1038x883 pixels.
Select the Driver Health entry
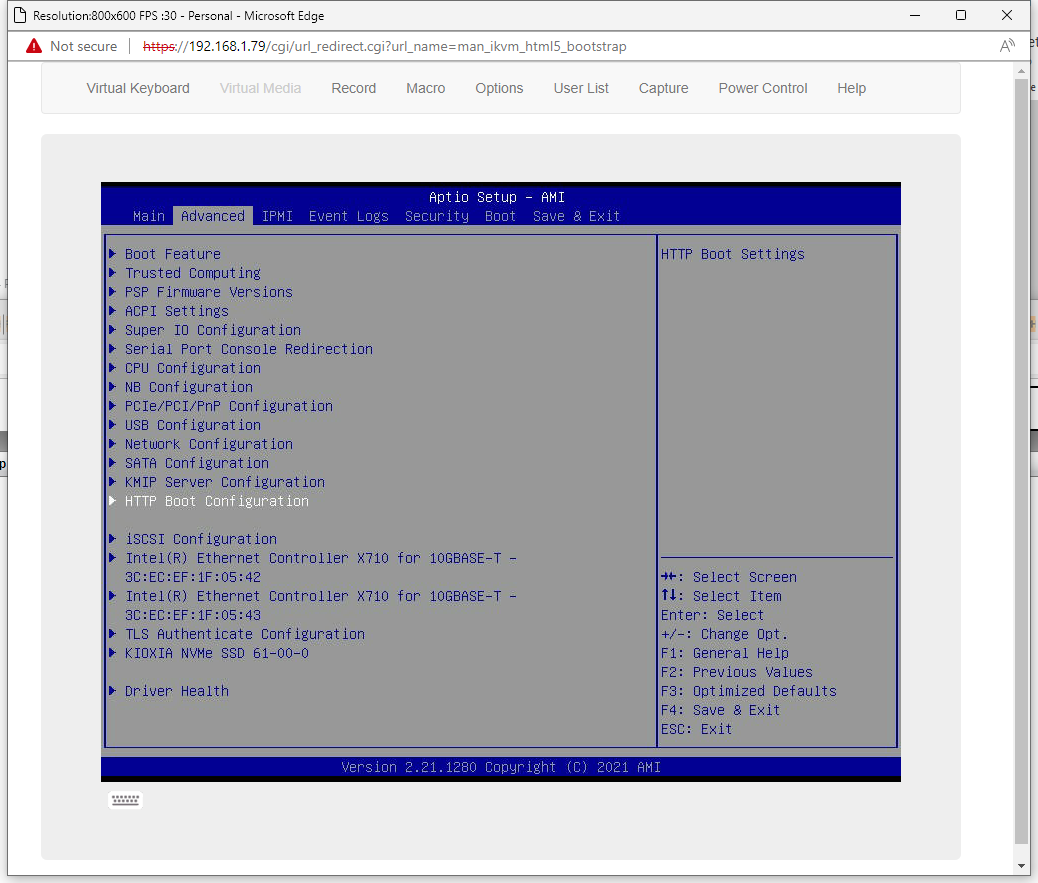tap(177, 691)
